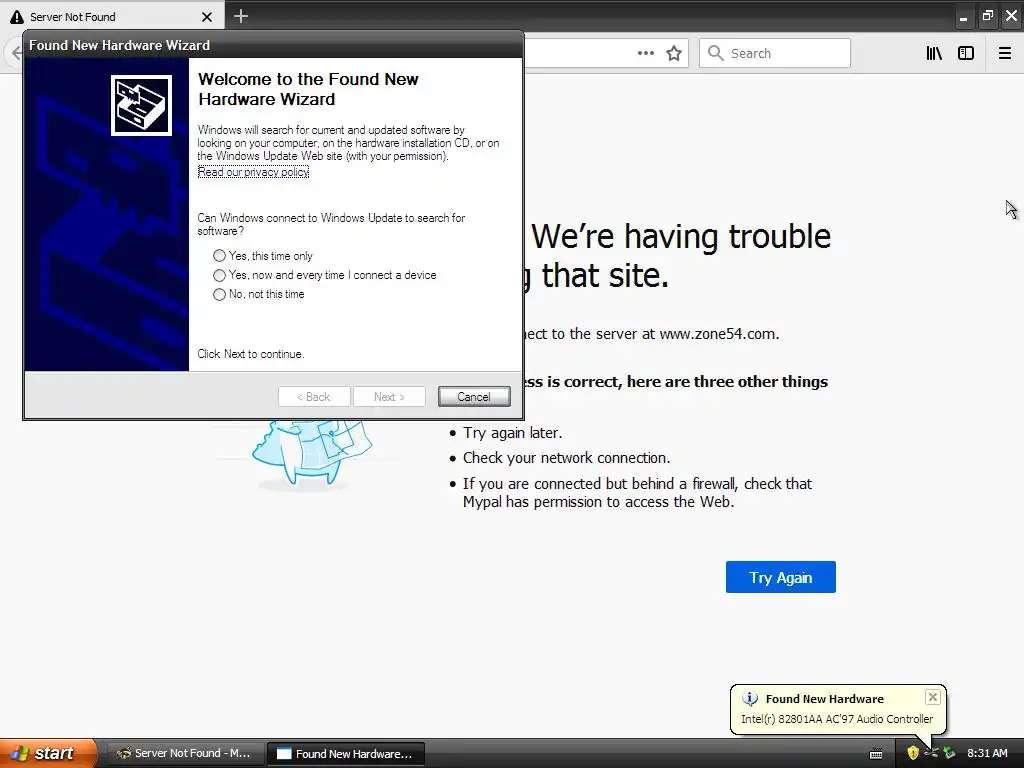The image size is (1024, 768).
Task: Click the browser back arrow button
Action: tap(16, 53)
